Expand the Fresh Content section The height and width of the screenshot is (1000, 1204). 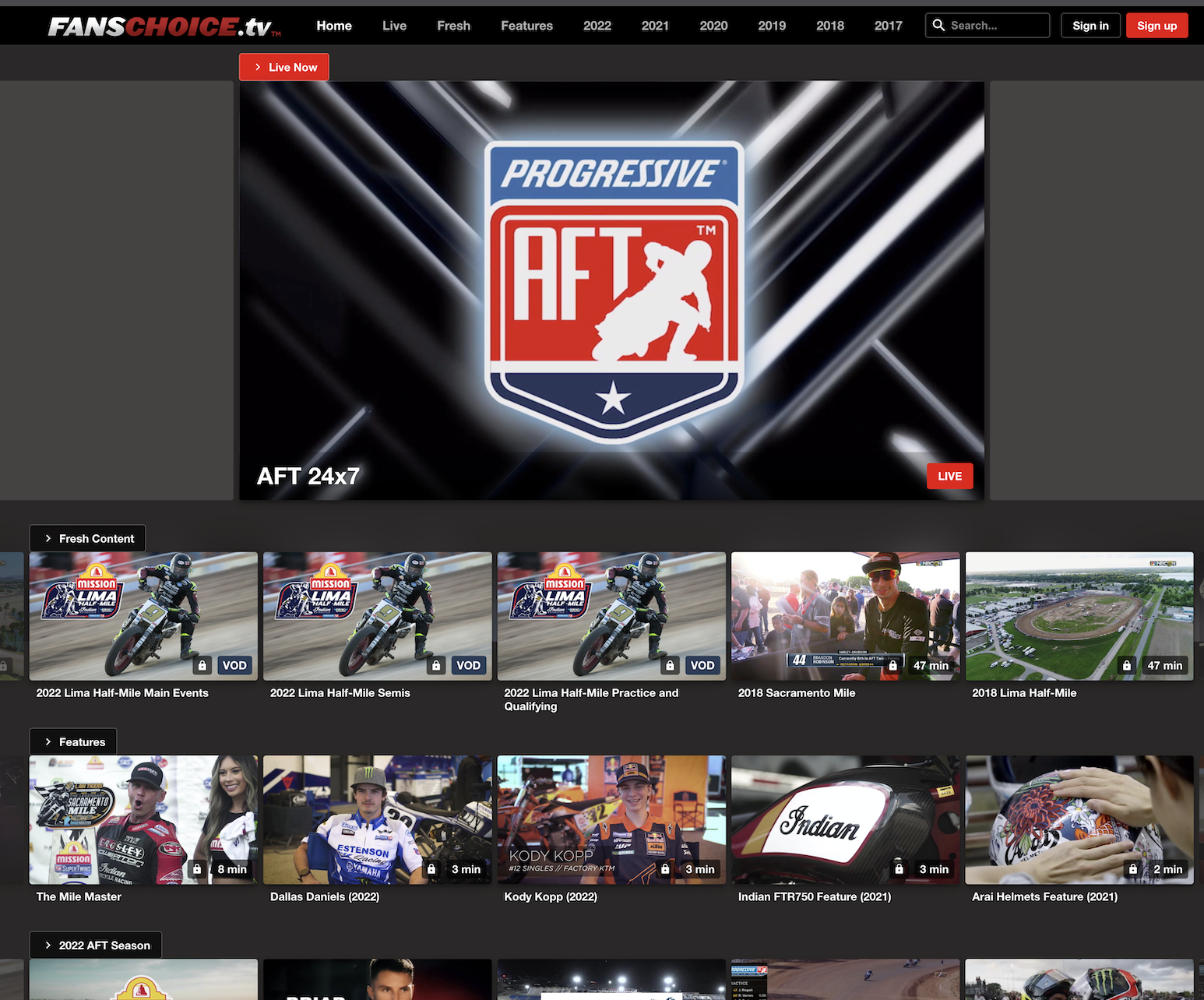click(x=88, y=538)
